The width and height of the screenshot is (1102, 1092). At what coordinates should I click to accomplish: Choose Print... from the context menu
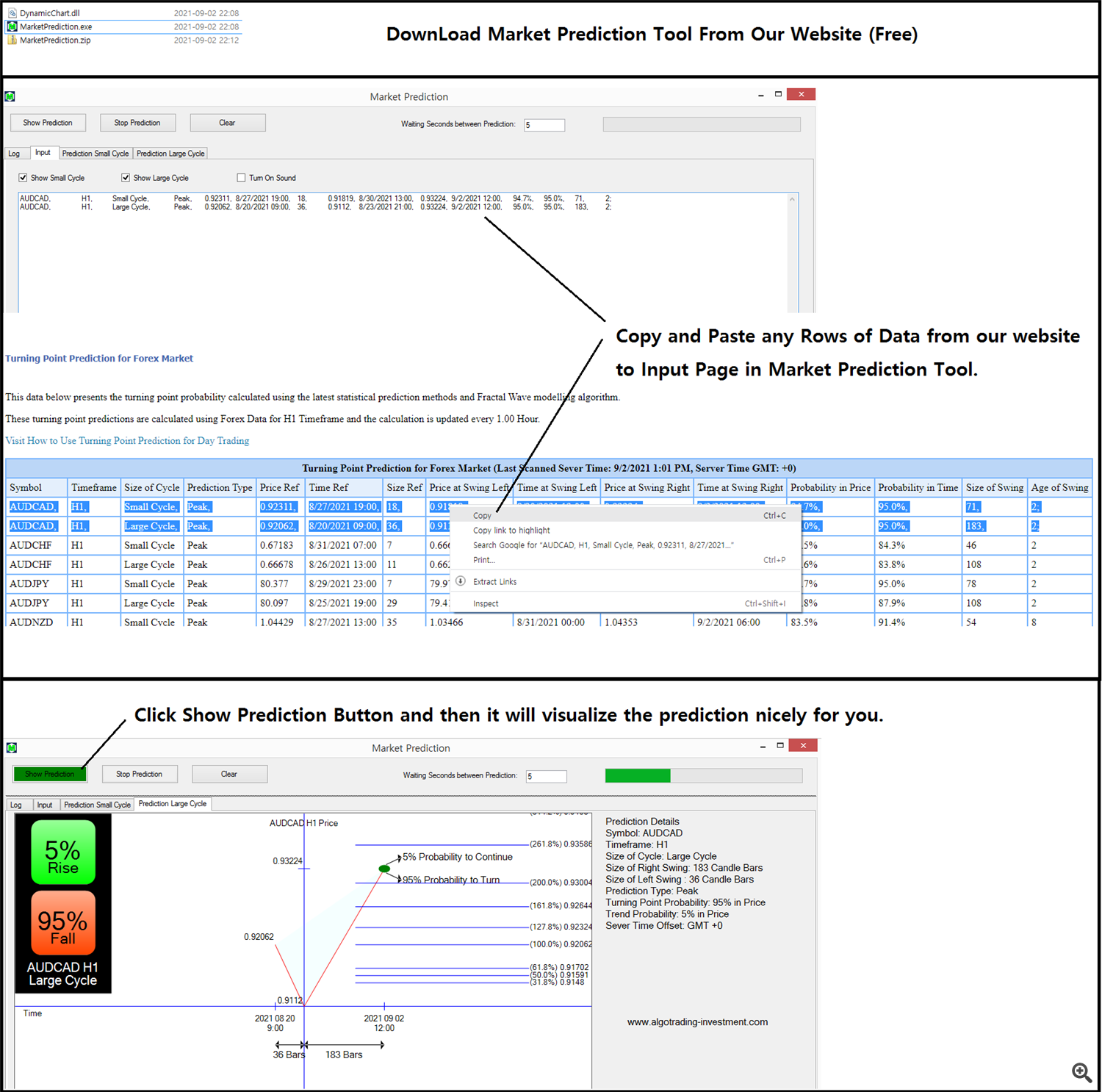point(624,559)
